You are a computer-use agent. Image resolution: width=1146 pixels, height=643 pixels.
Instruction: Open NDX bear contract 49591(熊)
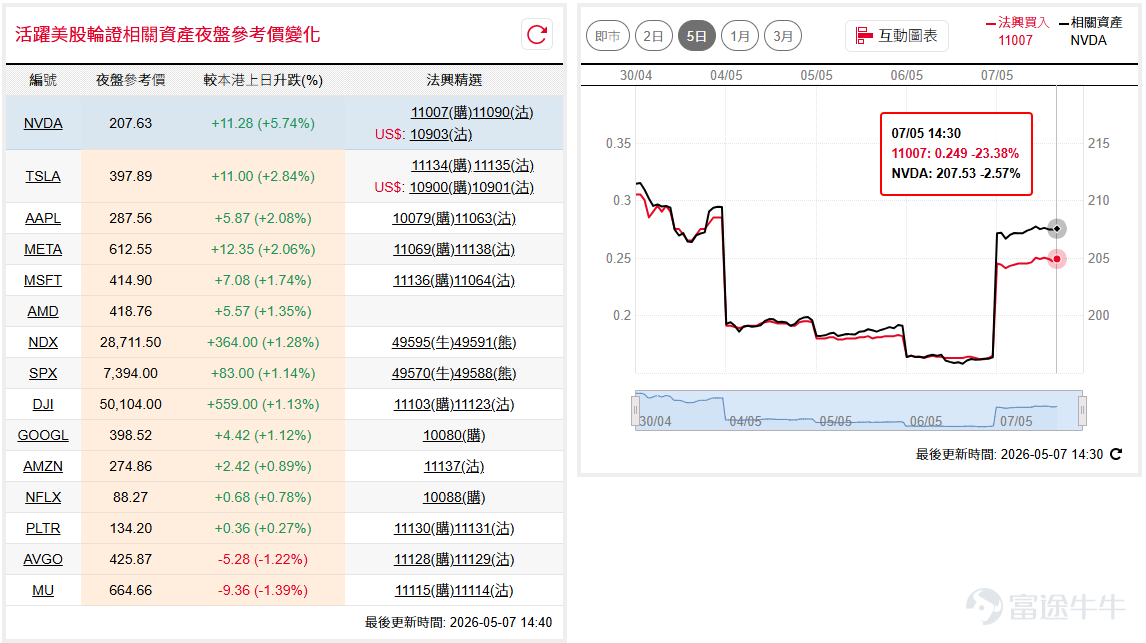coord(485,342)
